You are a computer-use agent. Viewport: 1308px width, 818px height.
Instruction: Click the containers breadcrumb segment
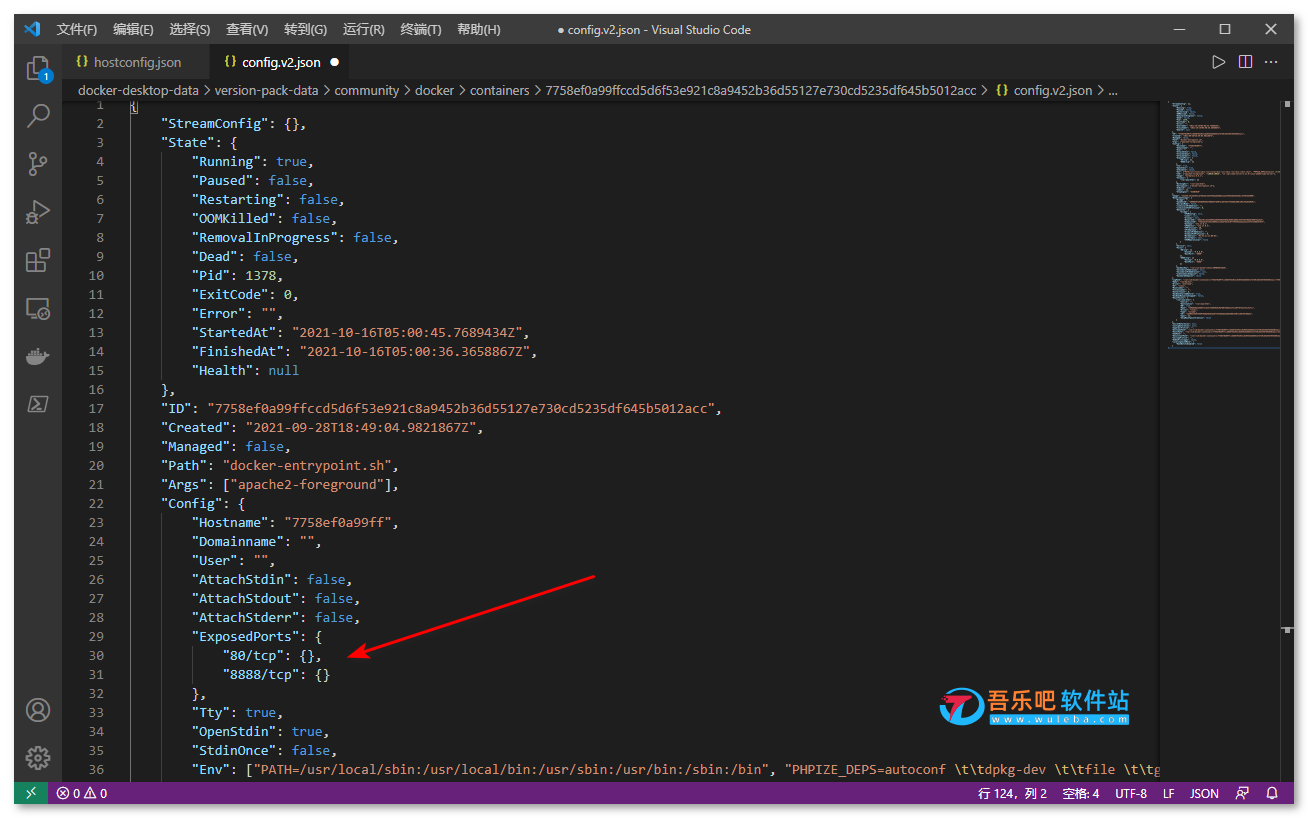point(500,90)
